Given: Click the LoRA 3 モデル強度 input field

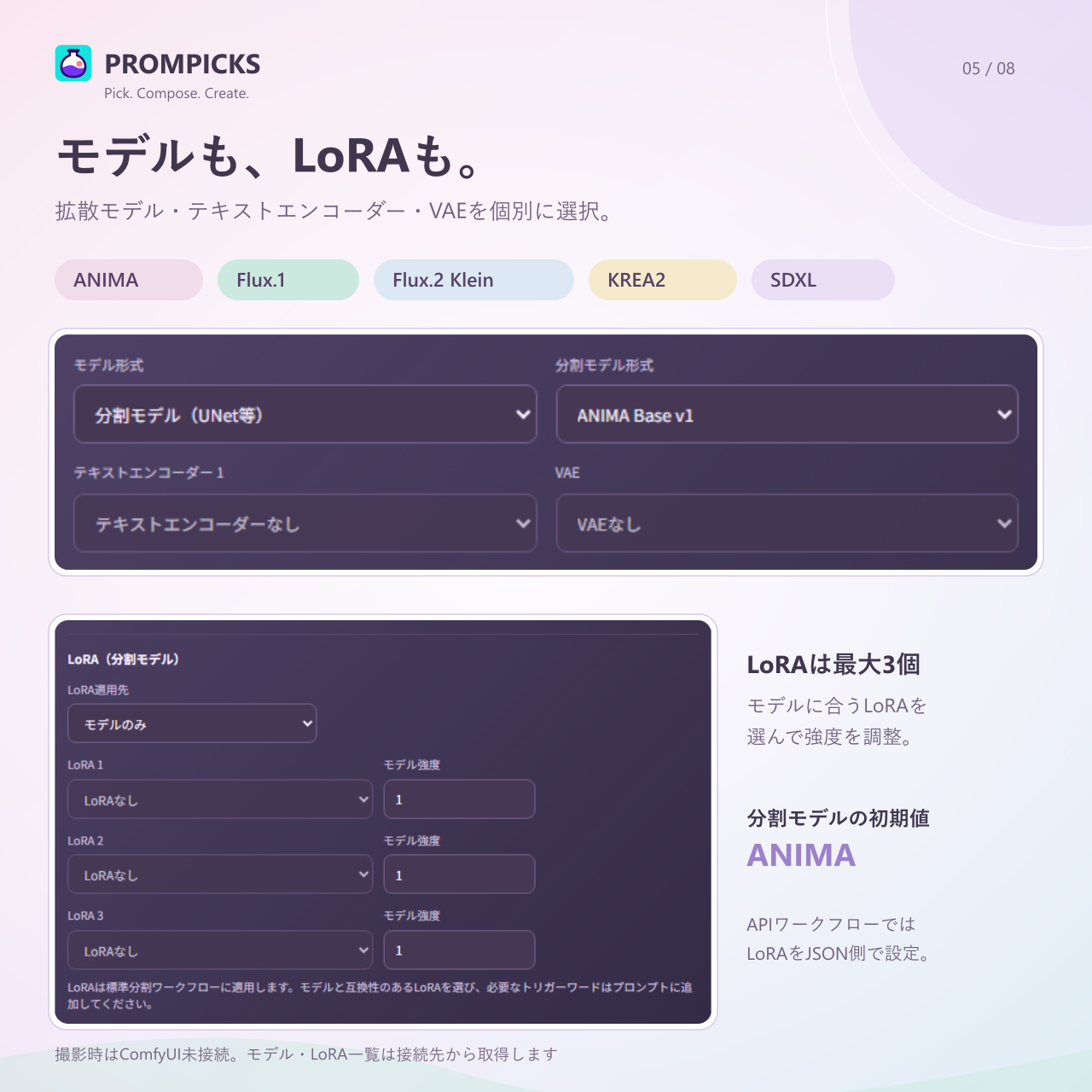Looking at the screenshot, I should click(460, 950).
